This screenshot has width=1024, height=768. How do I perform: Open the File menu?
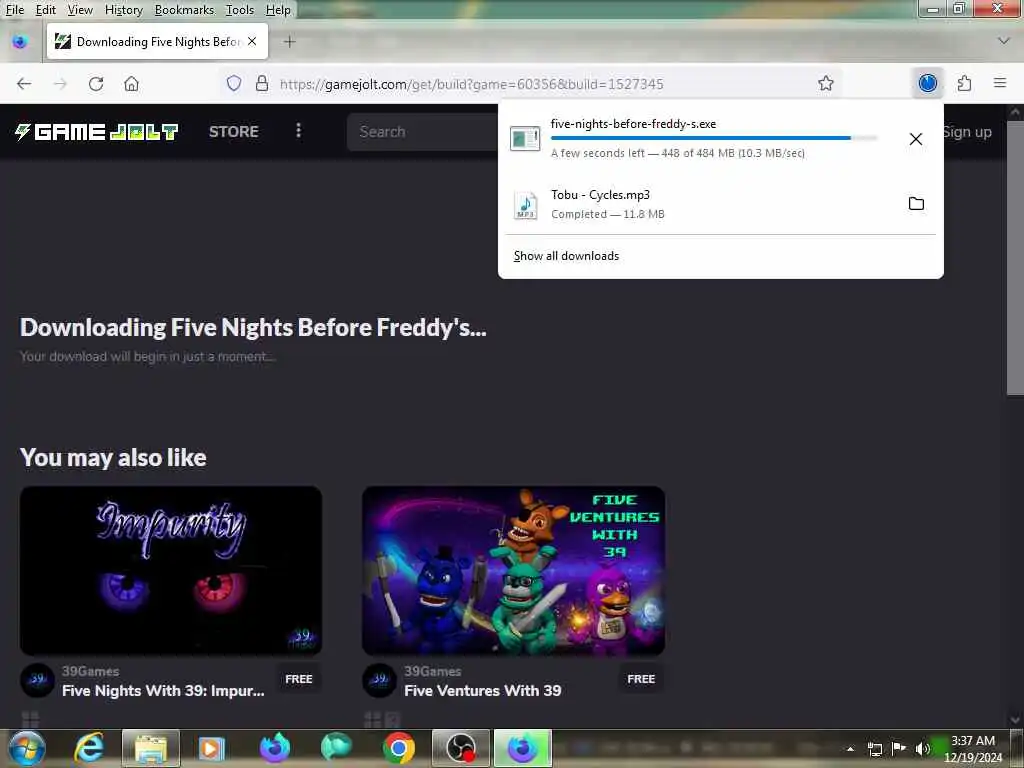pos(14,10)
